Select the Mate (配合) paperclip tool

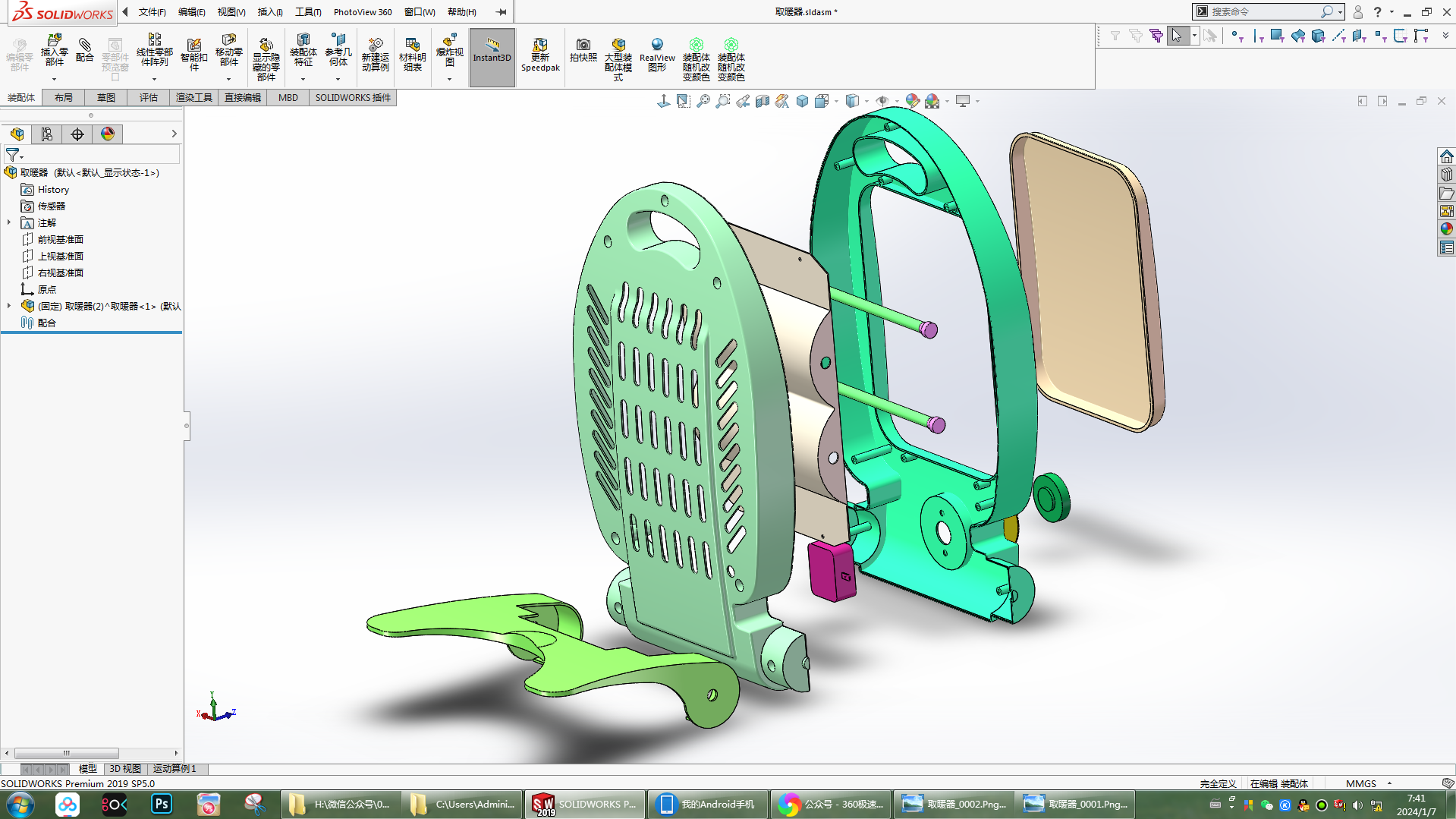[85, 49]
